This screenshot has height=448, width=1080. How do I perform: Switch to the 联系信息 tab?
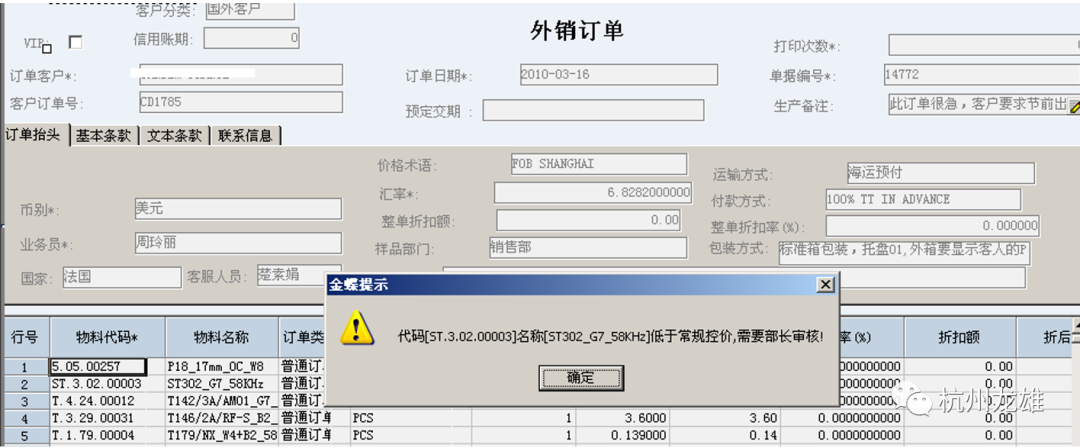246,136
